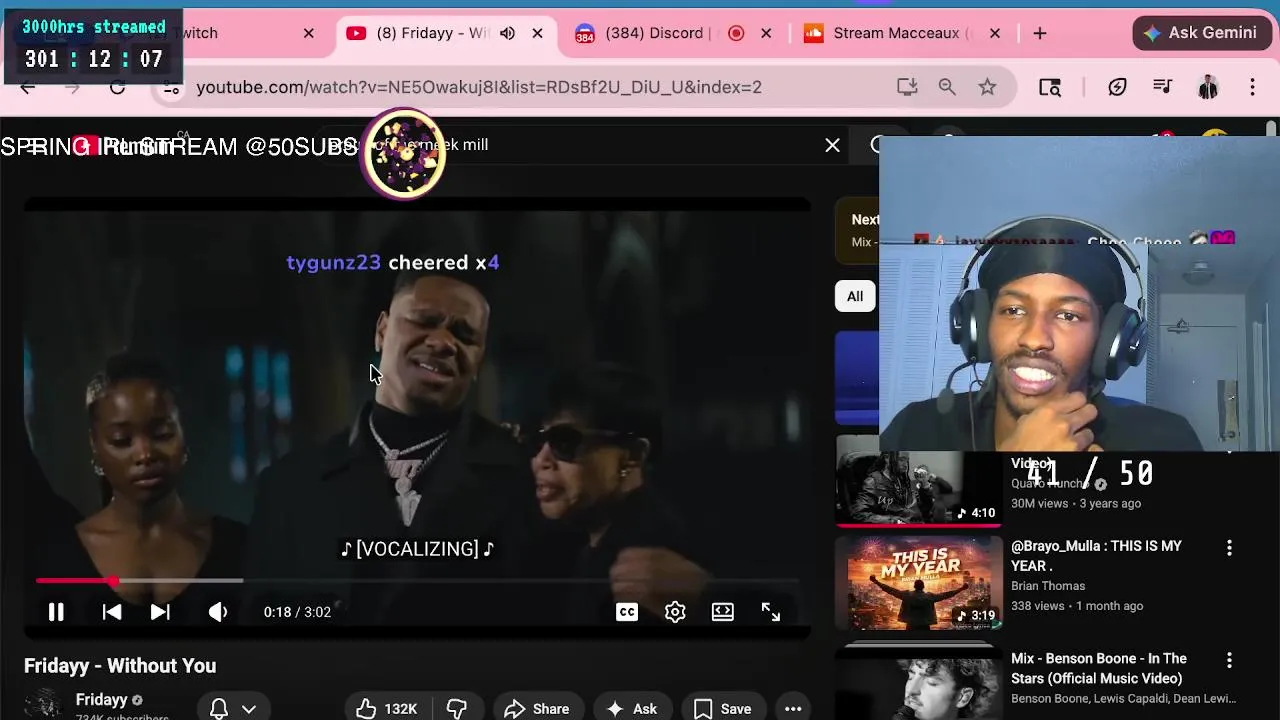Expand the notification preferences dropdown arrow

coord(249,709)
